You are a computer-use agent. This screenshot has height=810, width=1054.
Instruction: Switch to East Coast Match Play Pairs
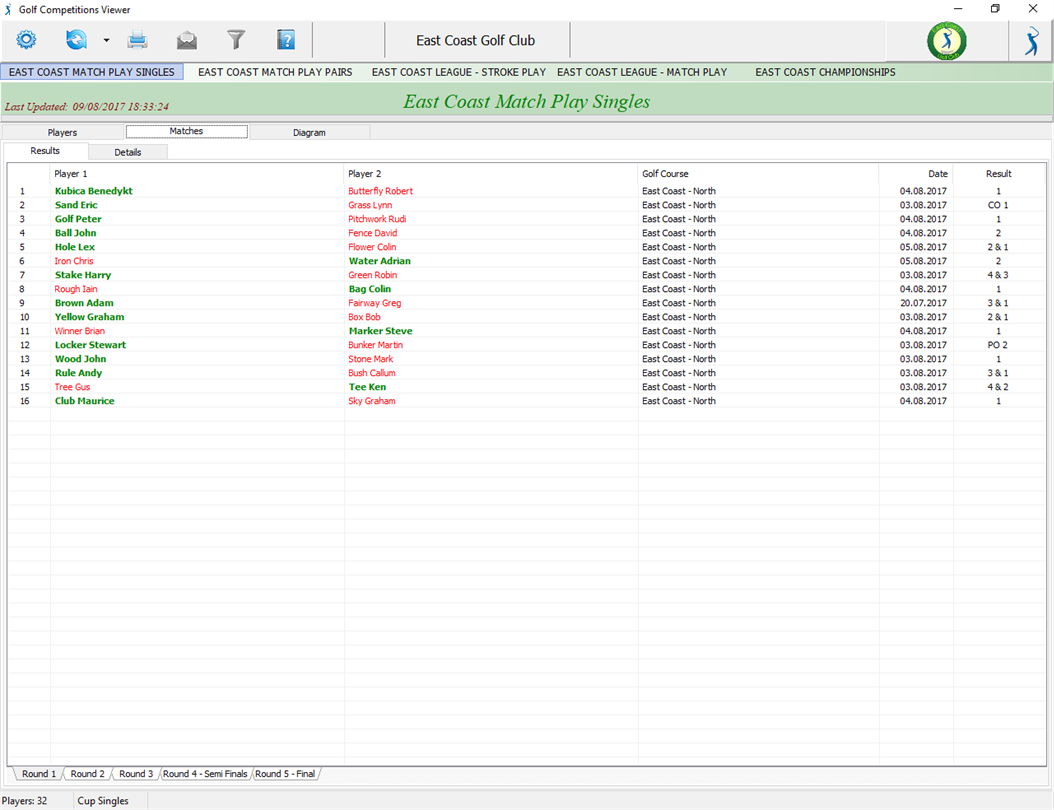(275, 72)
